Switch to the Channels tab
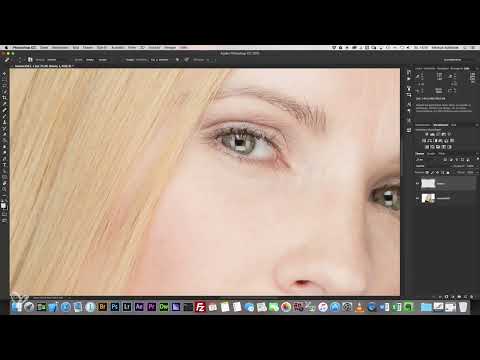This screenshot has width=480, height=360. pyautogui.click(x=431, y=154)
